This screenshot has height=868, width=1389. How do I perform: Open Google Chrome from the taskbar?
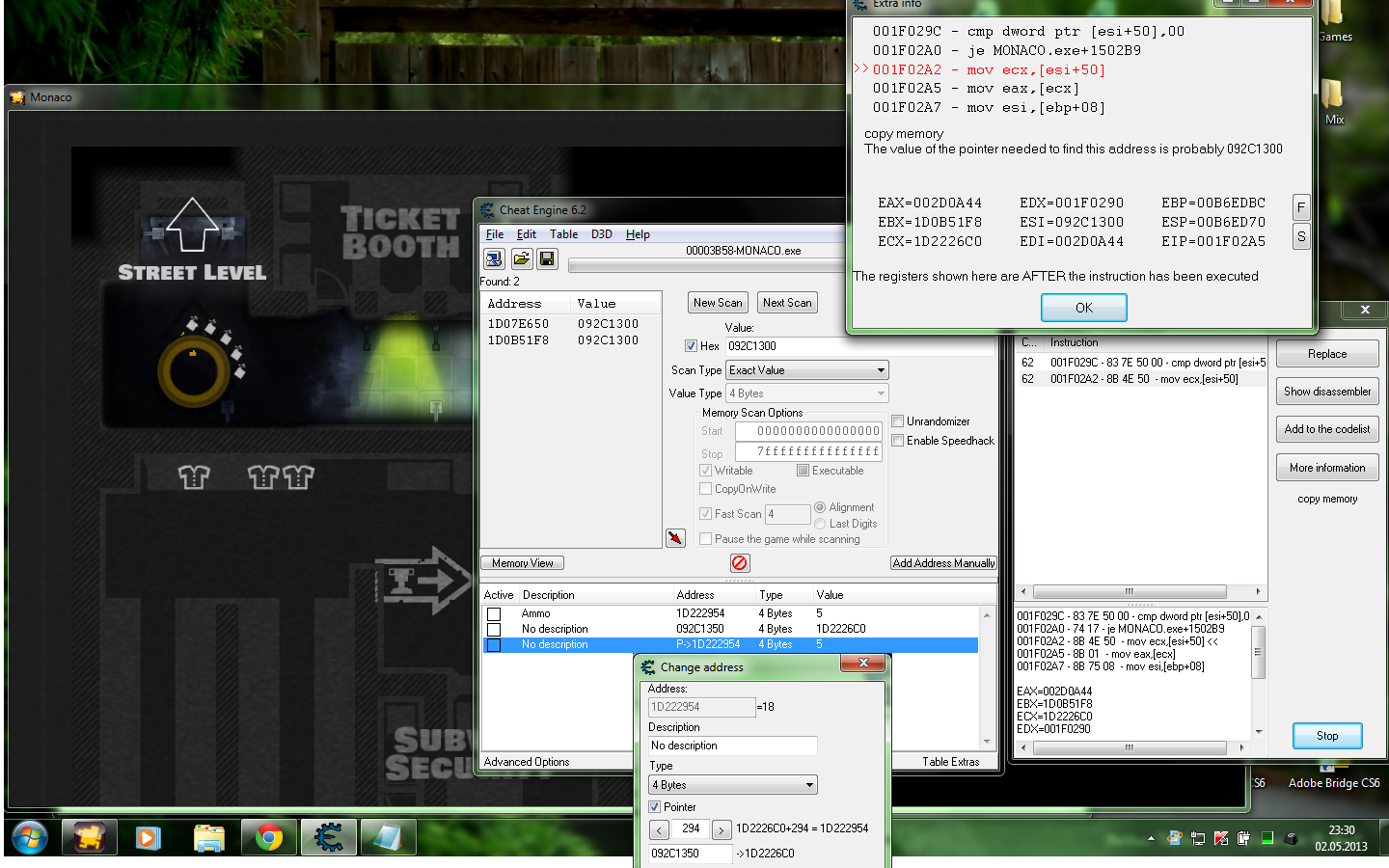pyautogui.click(x=269, y=837)
